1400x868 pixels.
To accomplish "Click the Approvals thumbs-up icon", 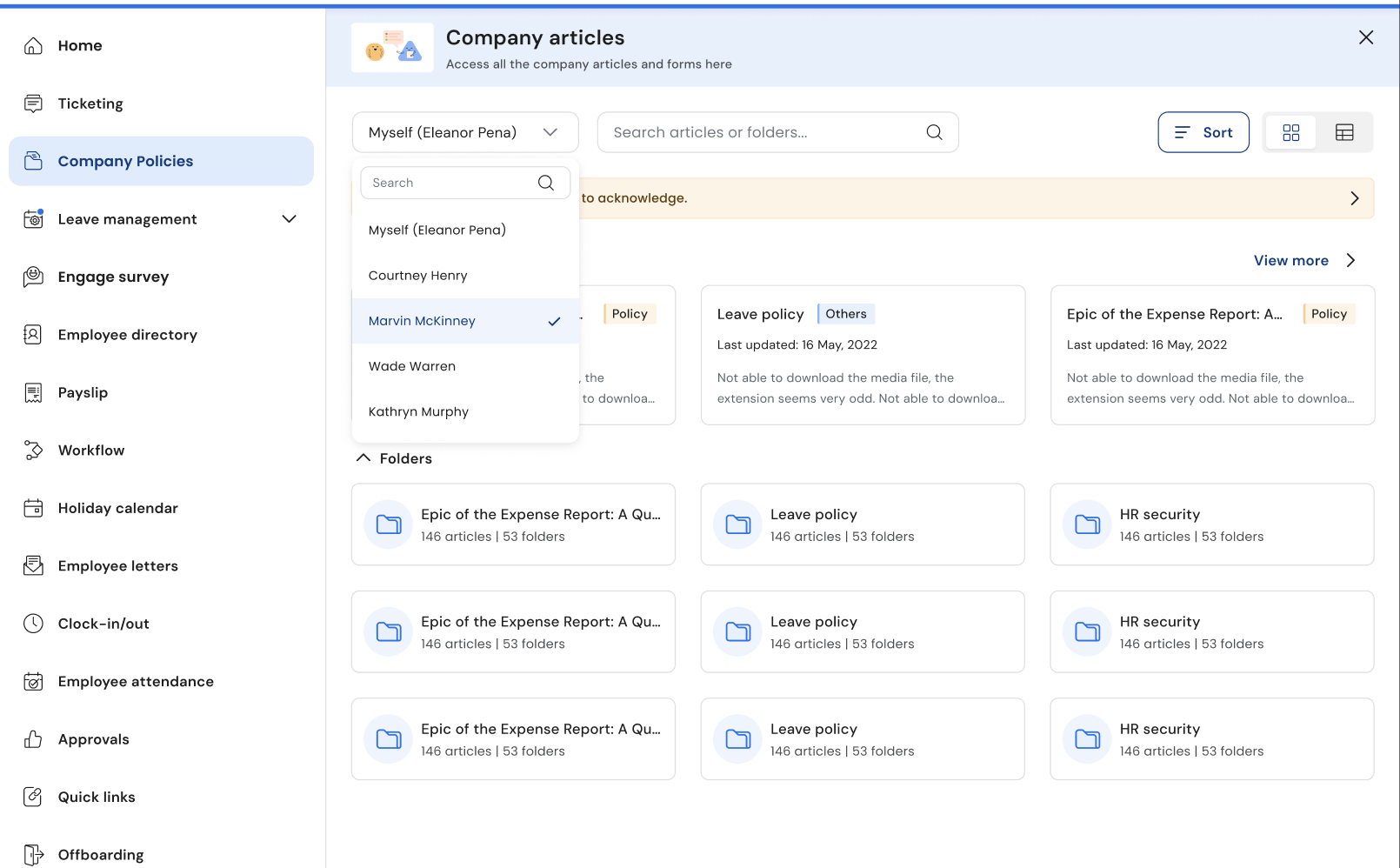I will click(33, 739).
